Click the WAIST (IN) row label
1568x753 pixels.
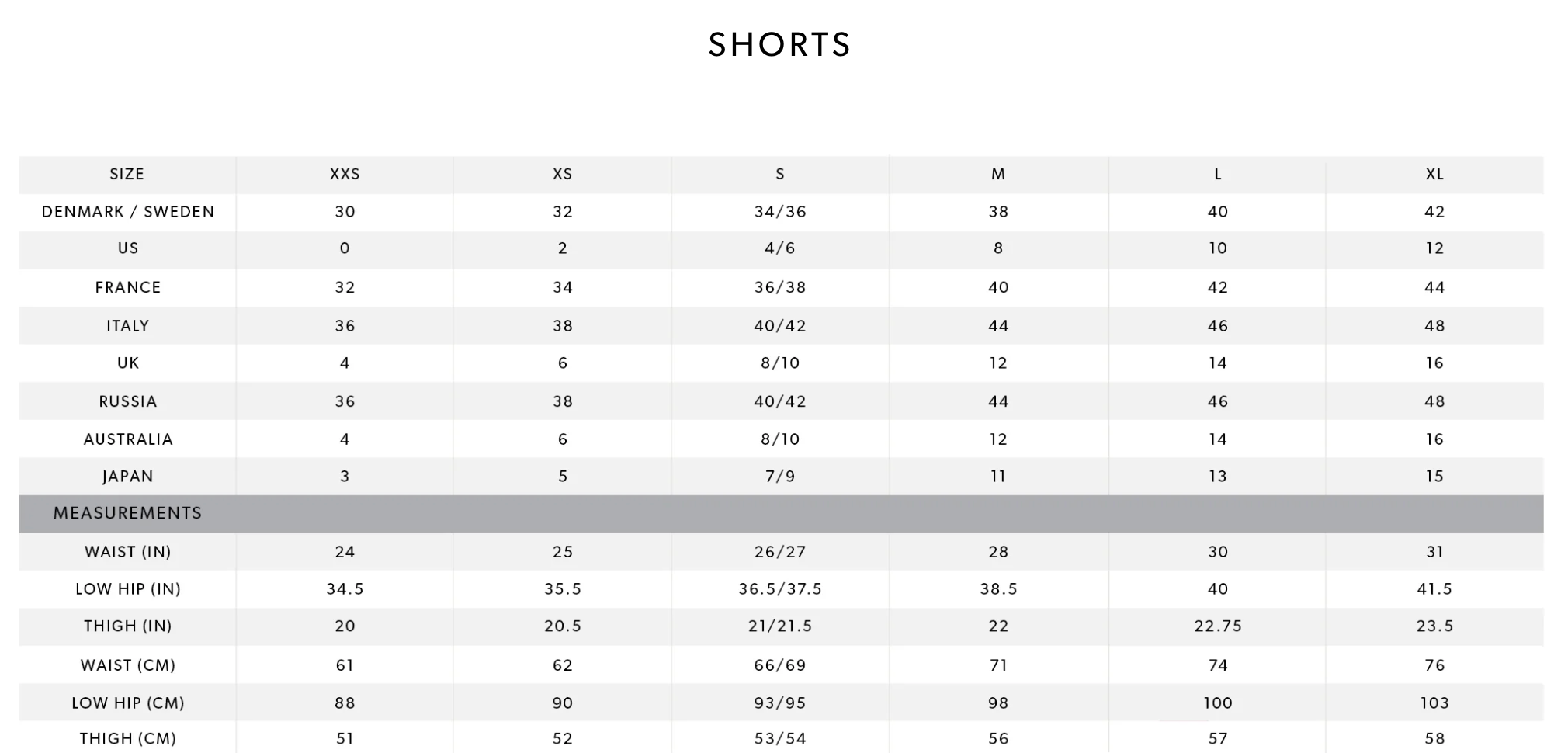pyautogui.click(x=128, y=552)
